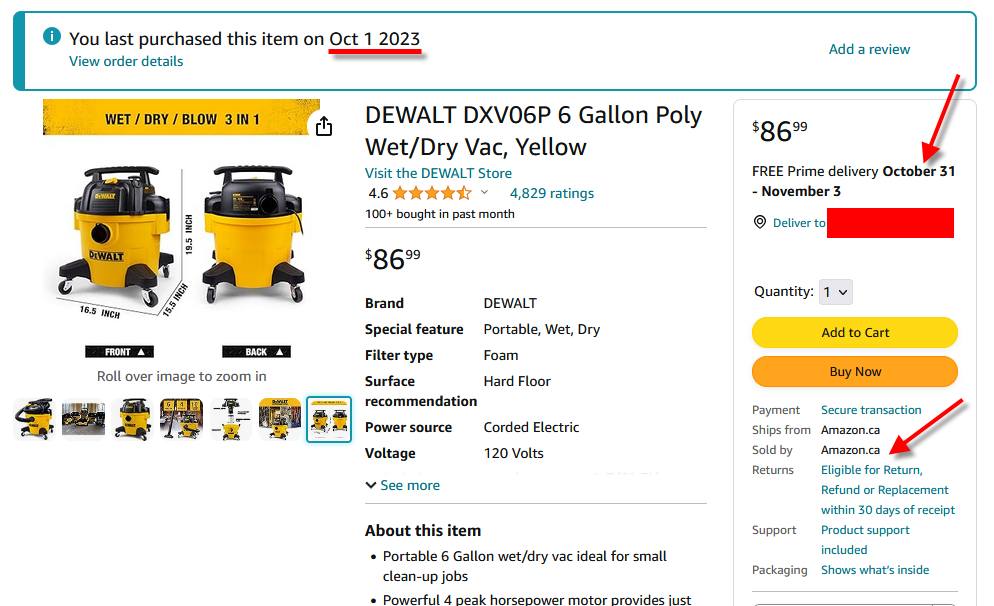Image resolution: width=994 pixels, height=606 pixels.
Task: Select the first product thumbnail
Action: 34,419
